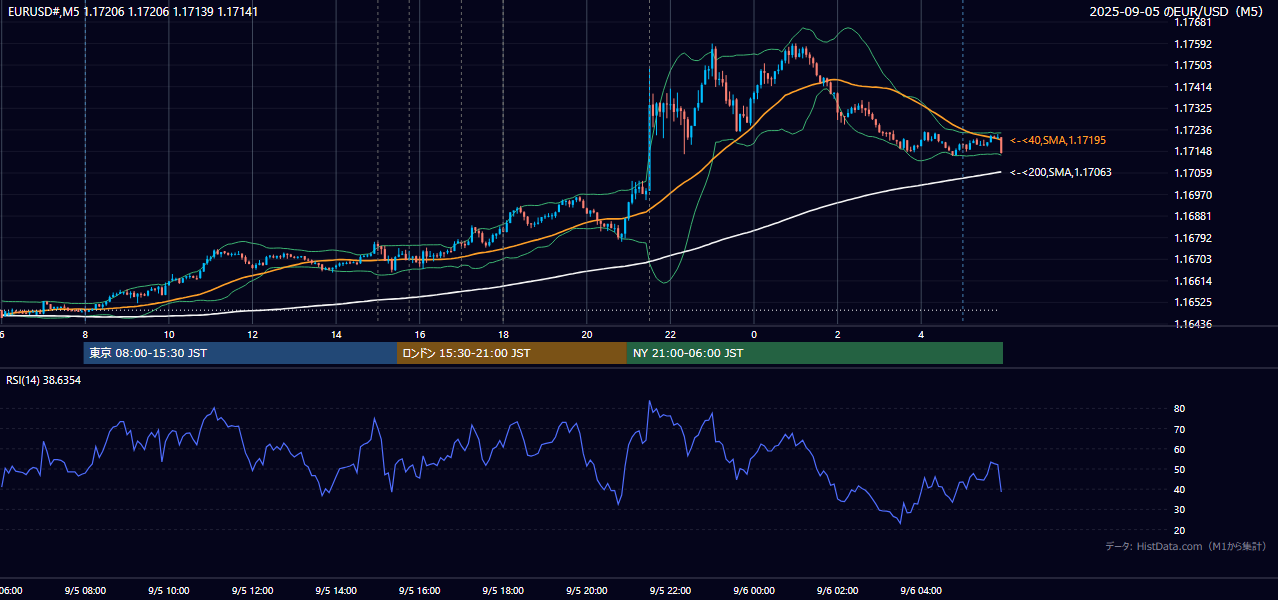
Task: Click price level 1.17325 on the price axis
Action: click(x=1192, y=108)
